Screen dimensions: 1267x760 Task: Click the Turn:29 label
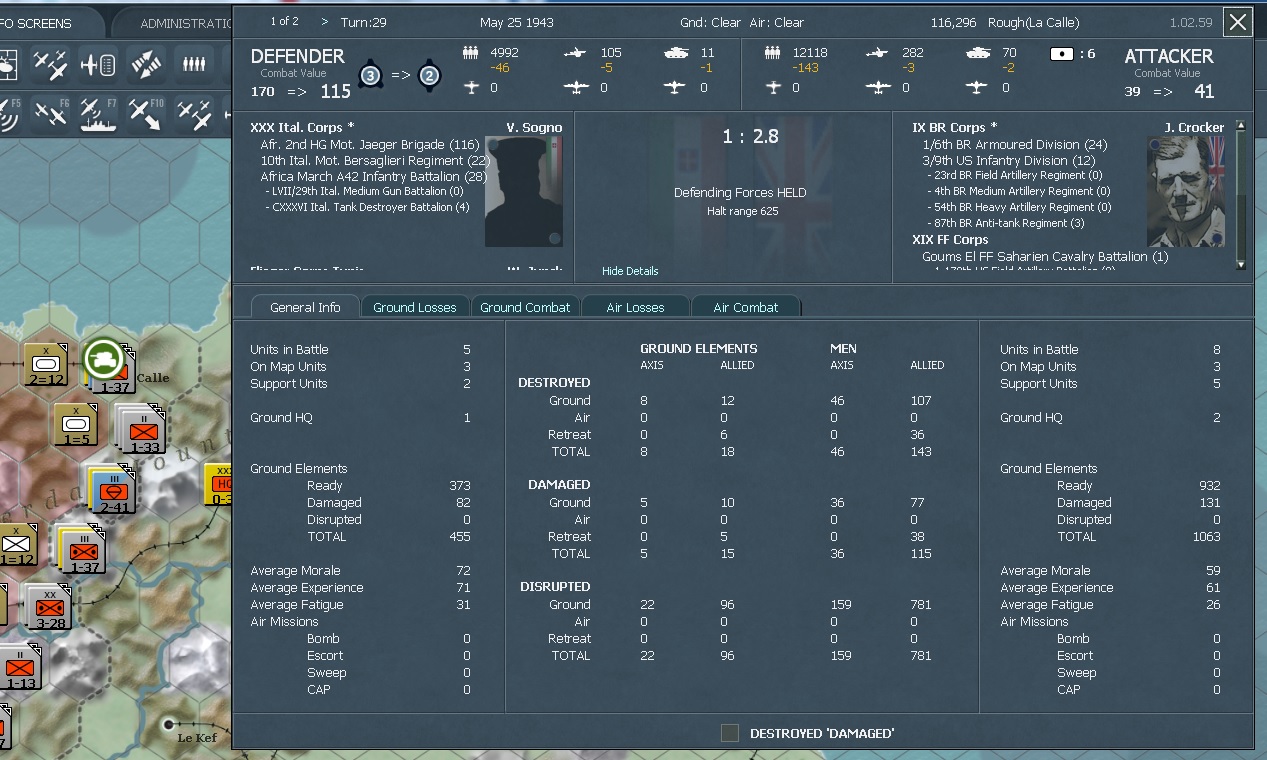tap(365, 22)
